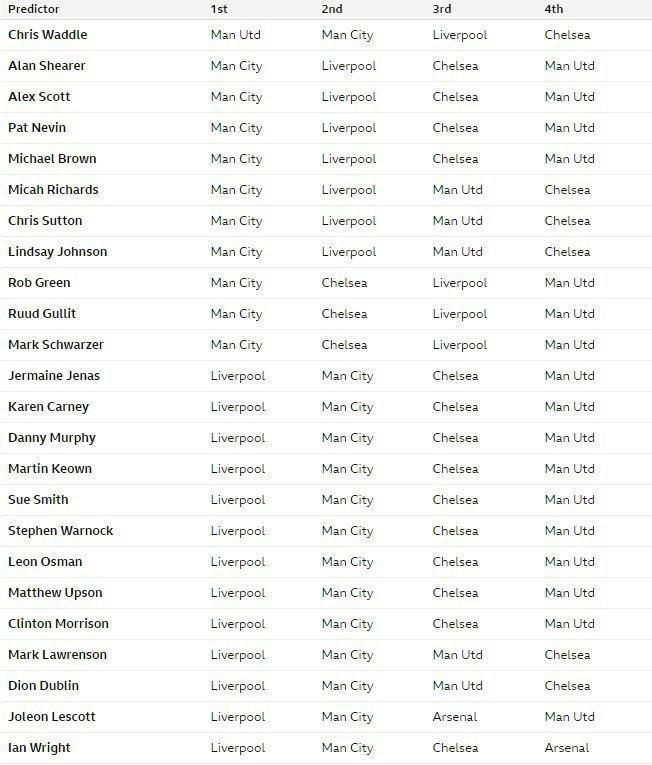Click Chris Waddle's Man Utd 1st-place pick

click(236, 35)
